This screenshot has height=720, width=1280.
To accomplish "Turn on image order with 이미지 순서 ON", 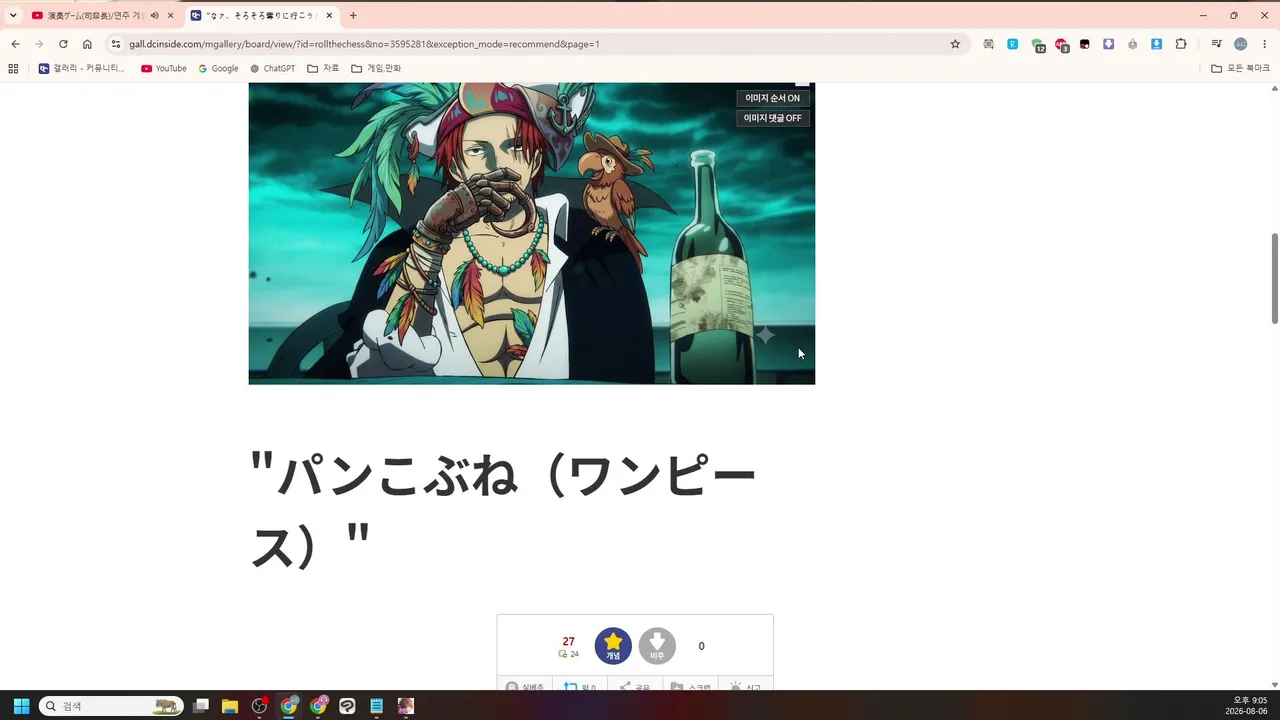I will coord(772,98).
